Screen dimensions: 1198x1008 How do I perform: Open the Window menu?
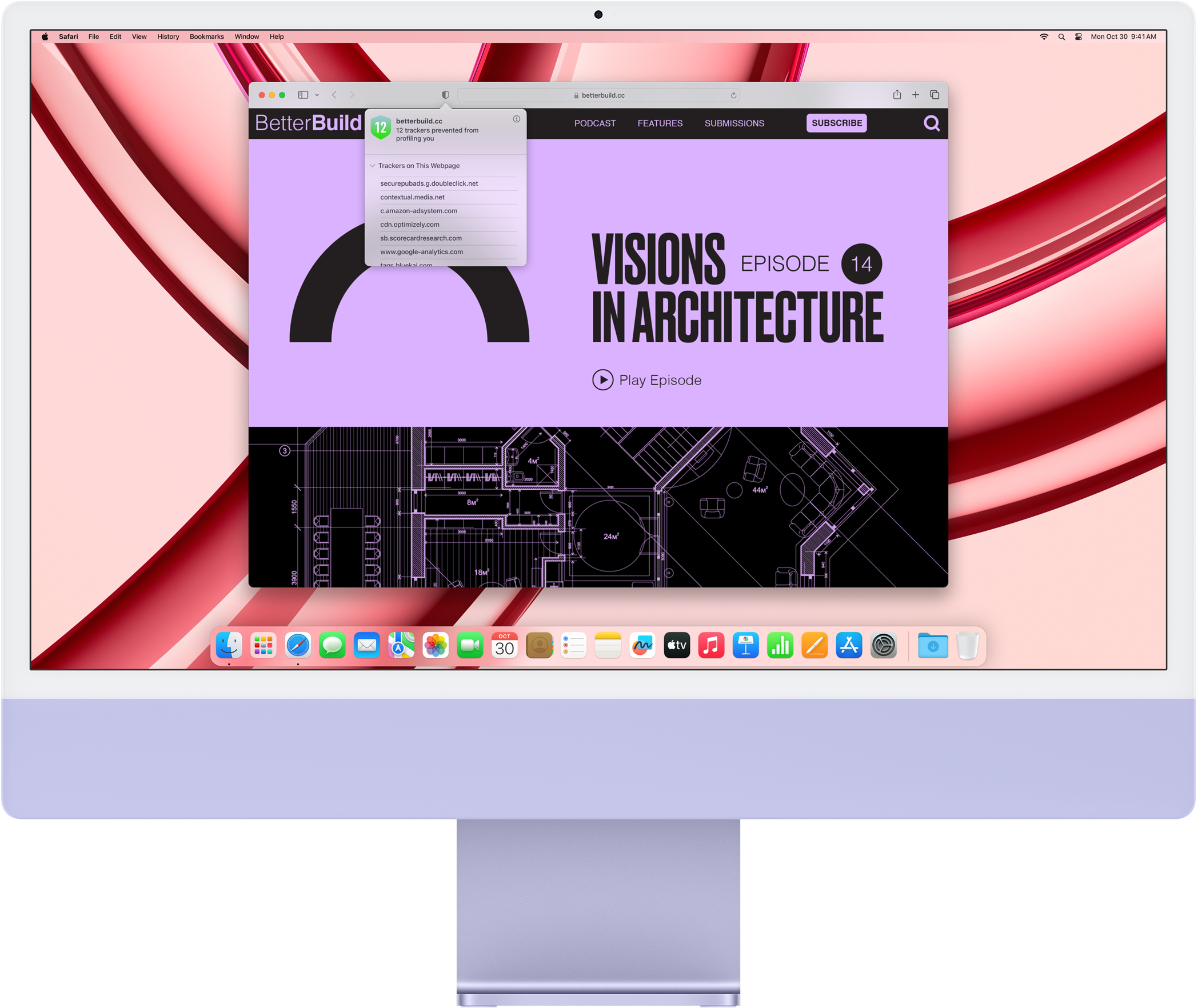pyautogui.click(x=247, y=37)
